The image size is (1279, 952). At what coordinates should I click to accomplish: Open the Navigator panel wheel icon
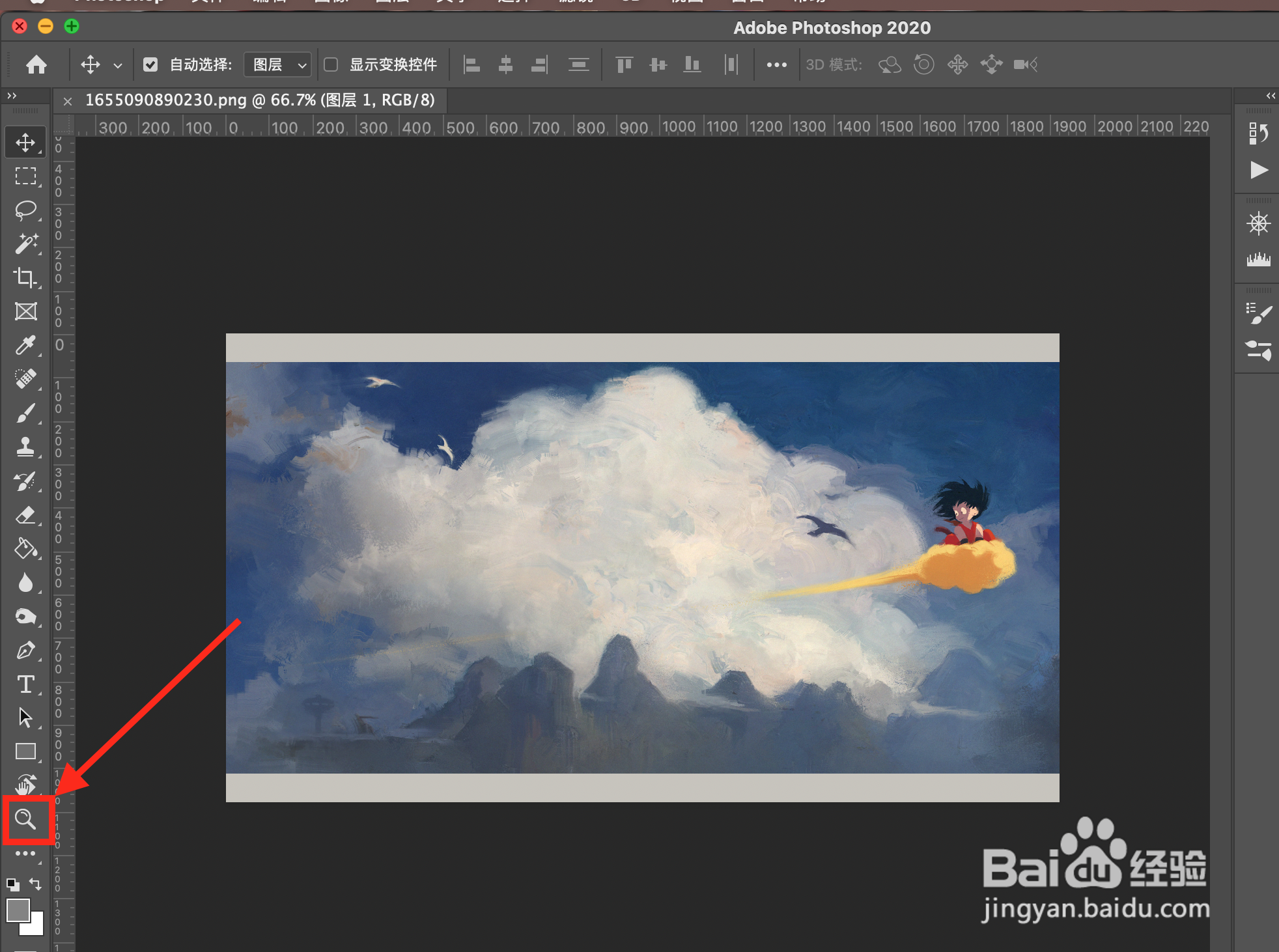pyautogui.click(x=1258, y=224)
